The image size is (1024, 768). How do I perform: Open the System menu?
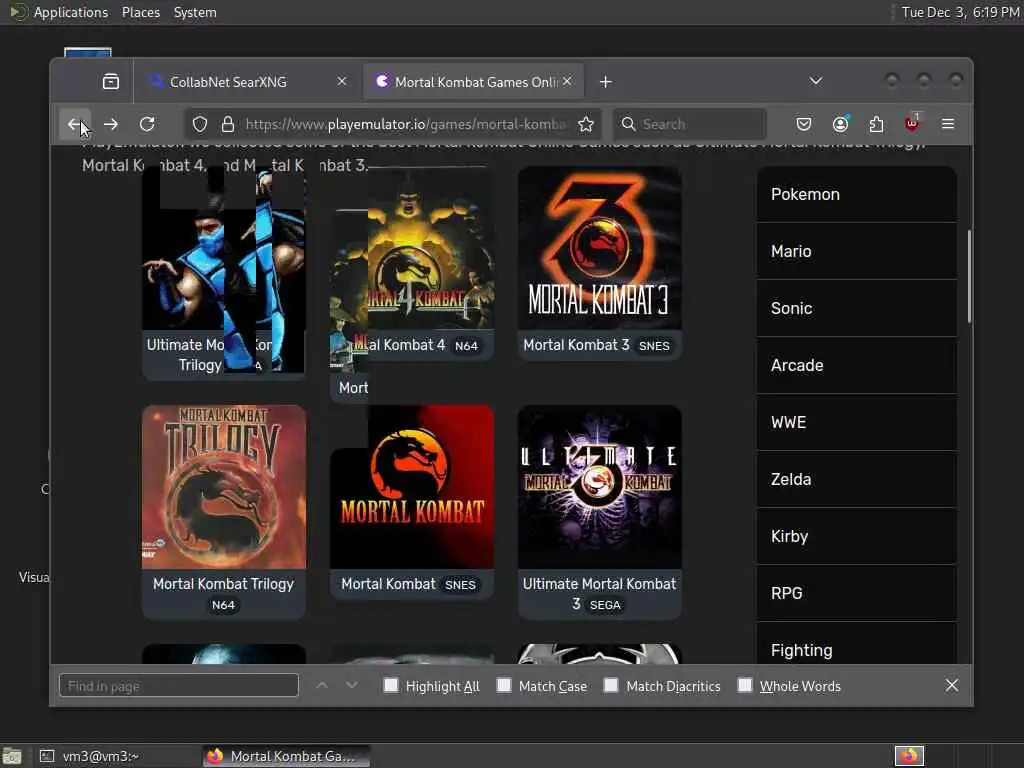(195, 12)
